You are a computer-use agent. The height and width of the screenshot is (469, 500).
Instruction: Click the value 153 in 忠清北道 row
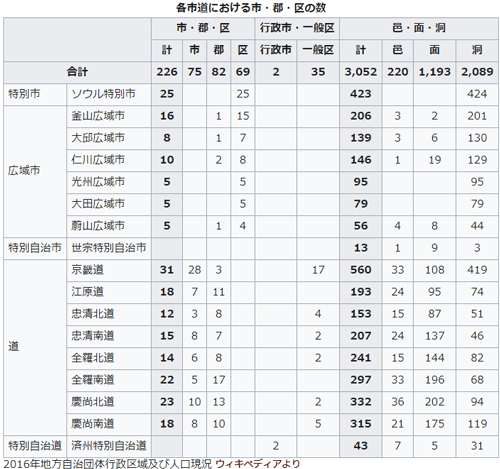(361, 314)
